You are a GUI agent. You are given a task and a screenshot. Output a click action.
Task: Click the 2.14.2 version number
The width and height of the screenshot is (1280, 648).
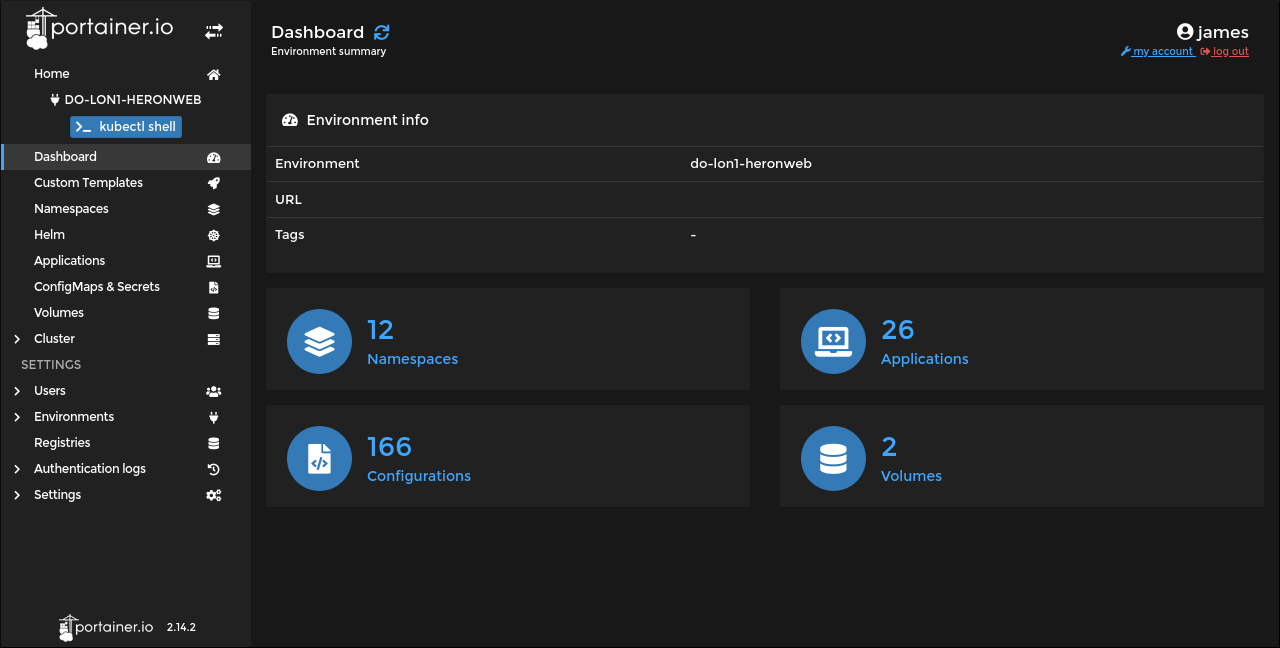(181, 627)
